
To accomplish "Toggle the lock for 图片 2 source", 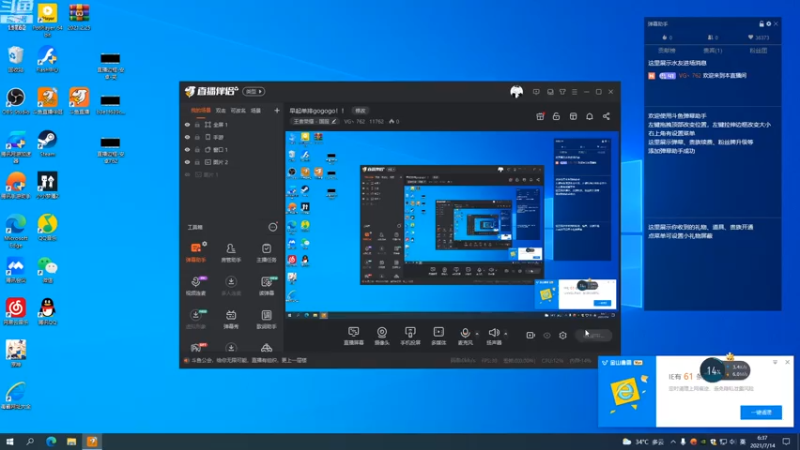I will [x=197, y=162].
